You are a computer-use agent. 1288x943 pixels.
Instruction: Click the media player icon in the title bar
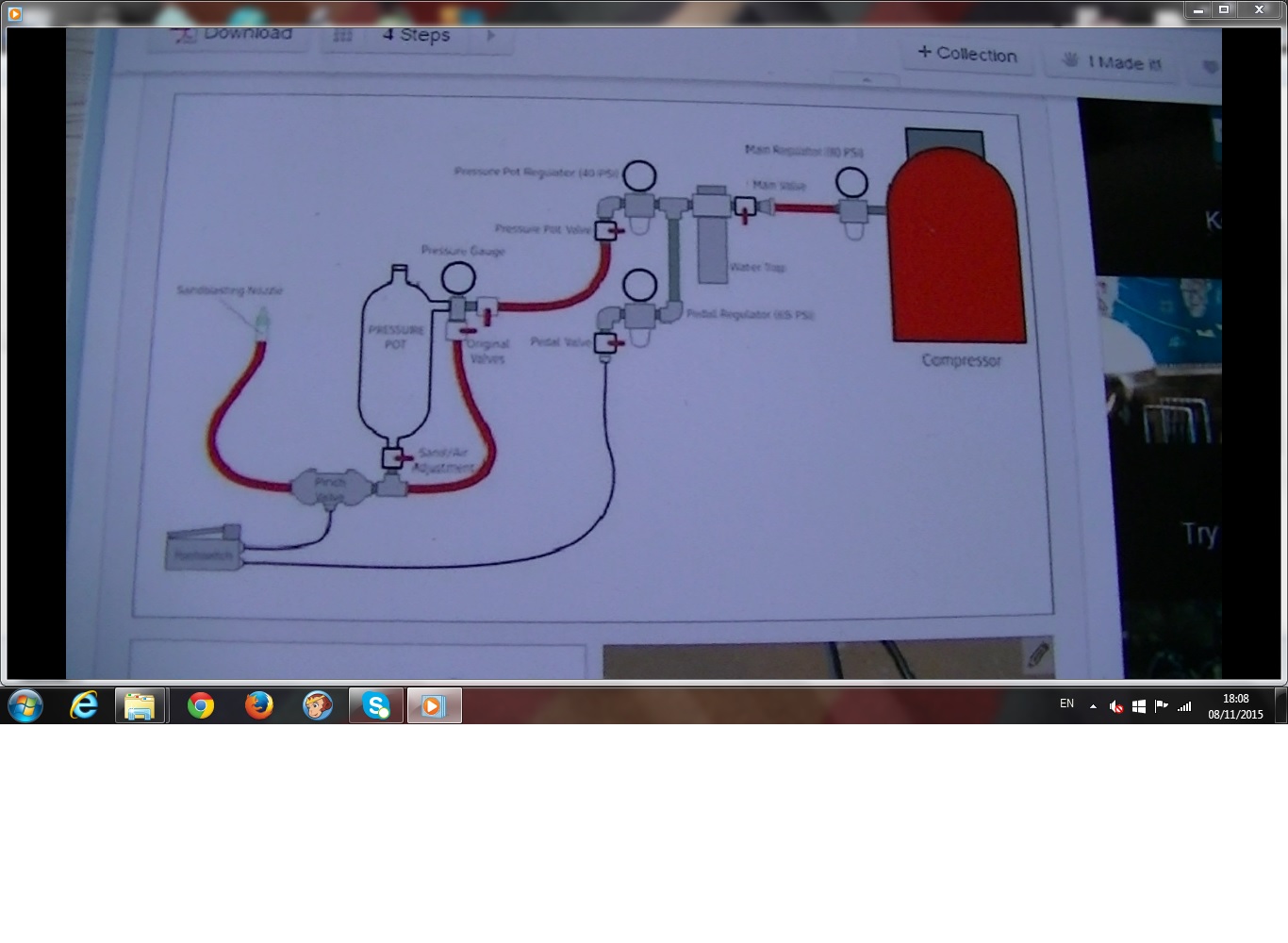pyautogui.click(x=14, y=13)
